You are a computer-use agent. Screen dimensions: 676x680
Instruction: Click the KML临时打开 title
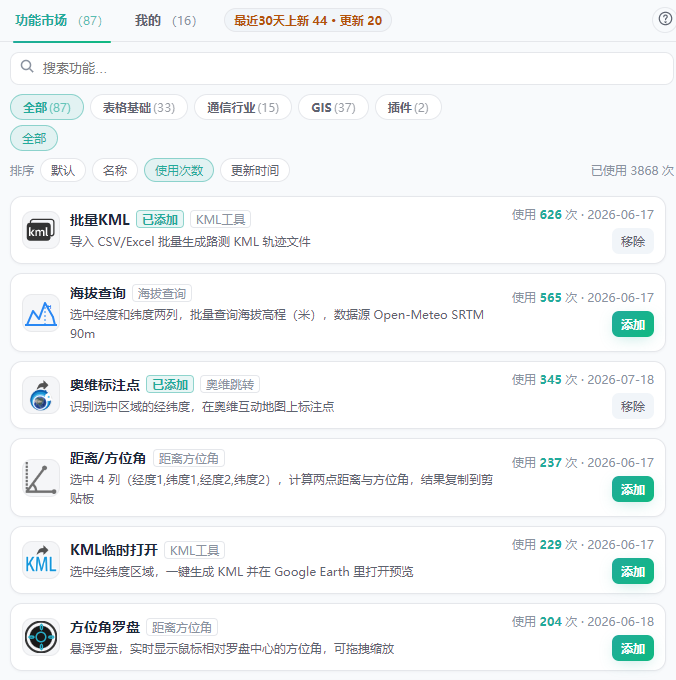point(114,550)
